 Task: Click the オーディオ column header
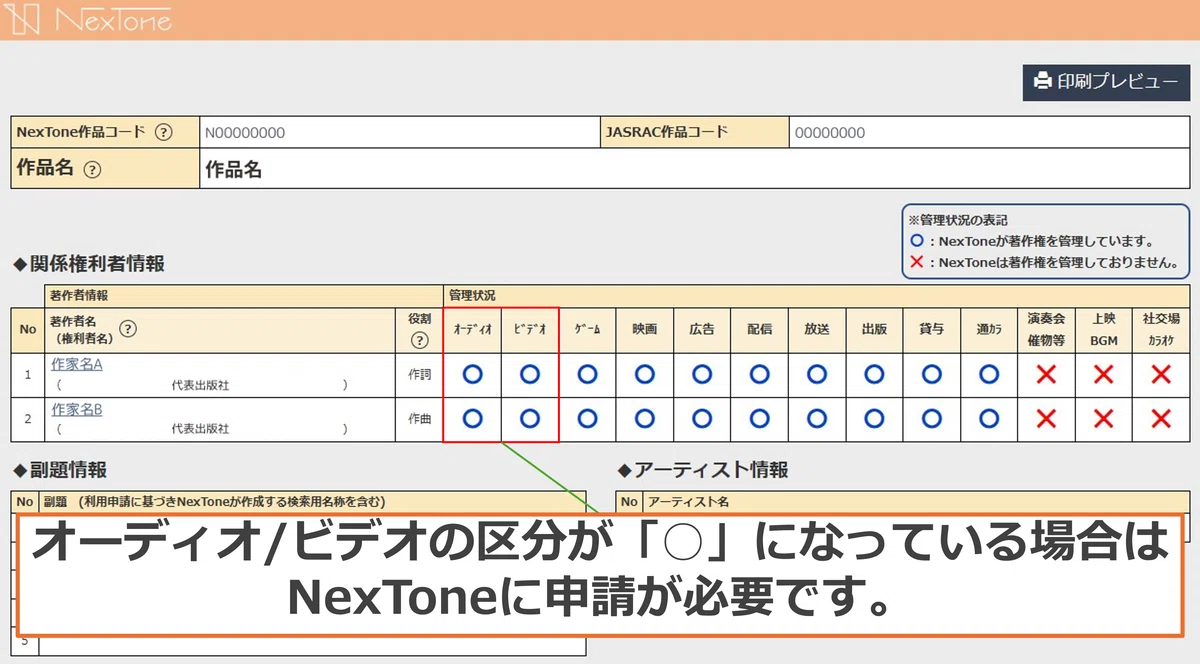coord(473,329)
